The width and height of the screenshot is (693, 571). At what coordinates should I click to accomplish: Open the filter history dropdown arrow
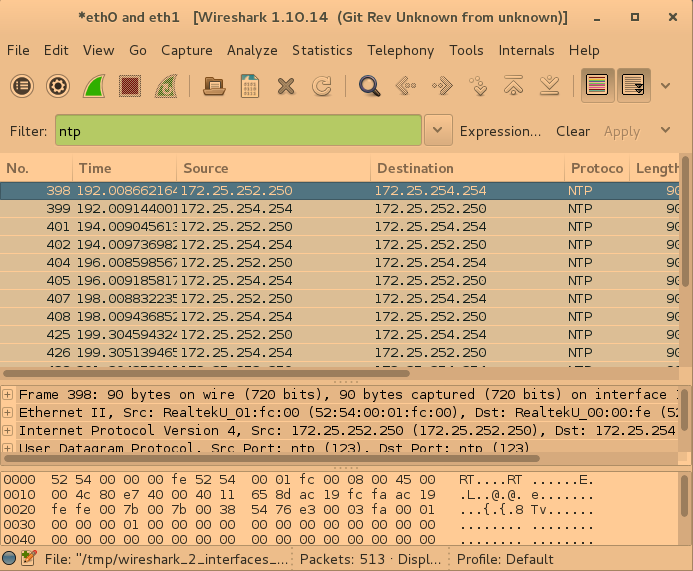click(437, 131)
